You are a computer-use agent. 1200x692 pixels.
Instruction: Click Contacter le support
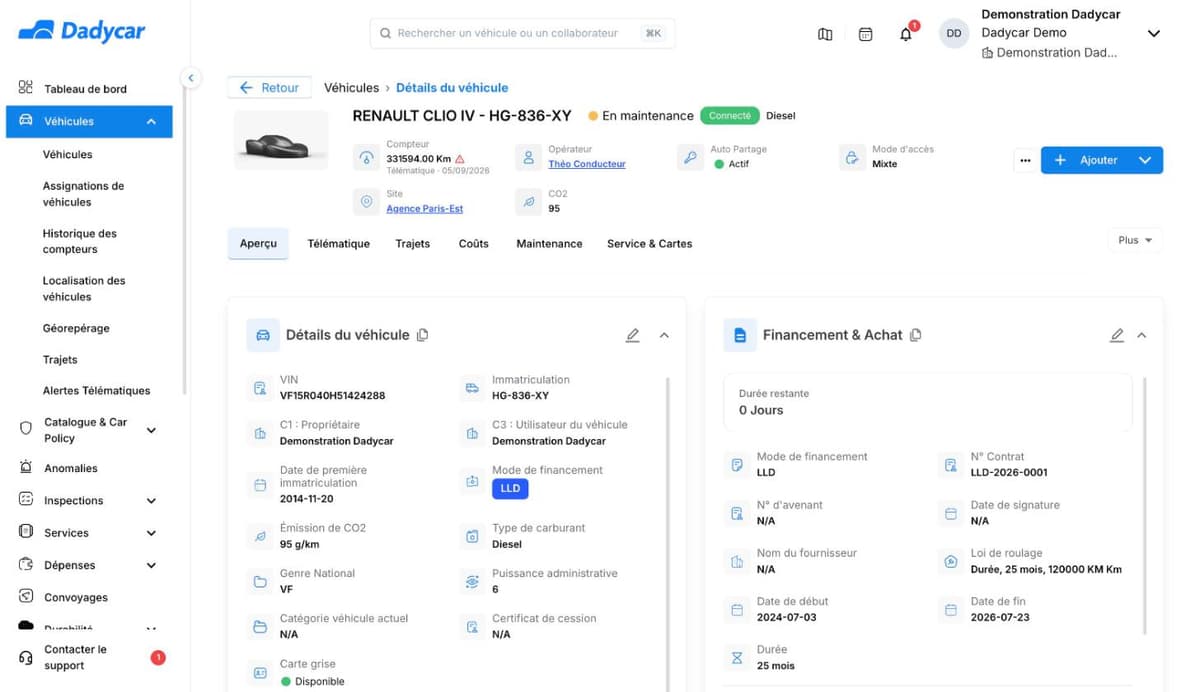(x=75, y=657)
